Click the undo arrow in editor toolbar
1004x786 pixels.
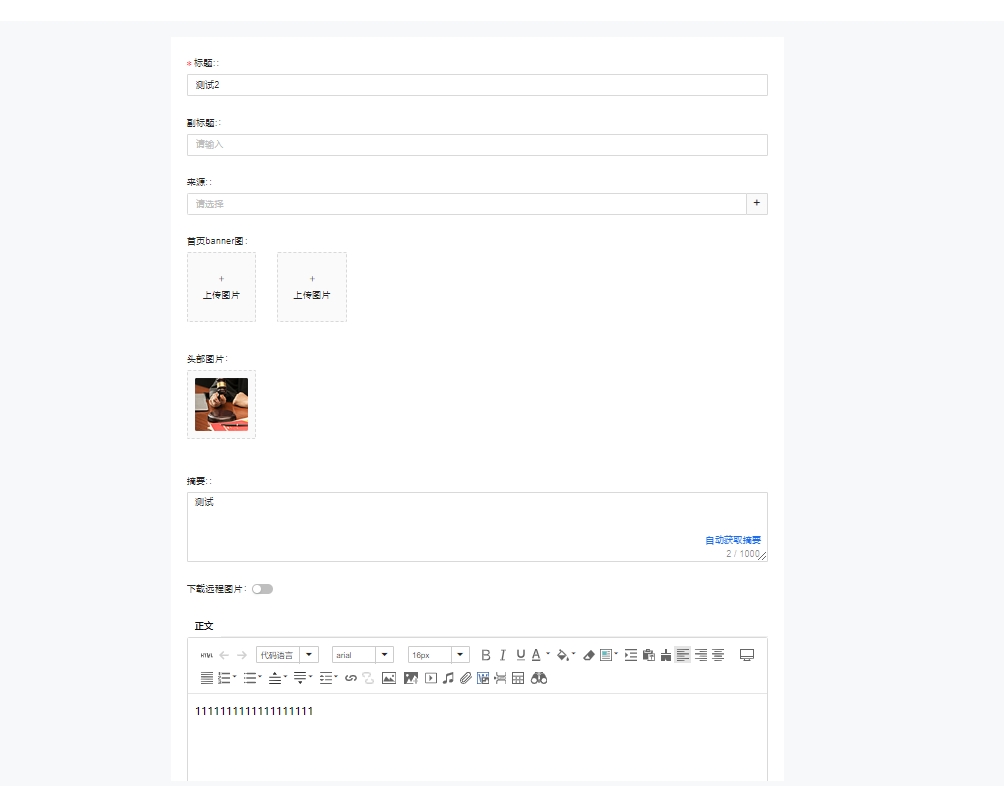coord(224,655)
